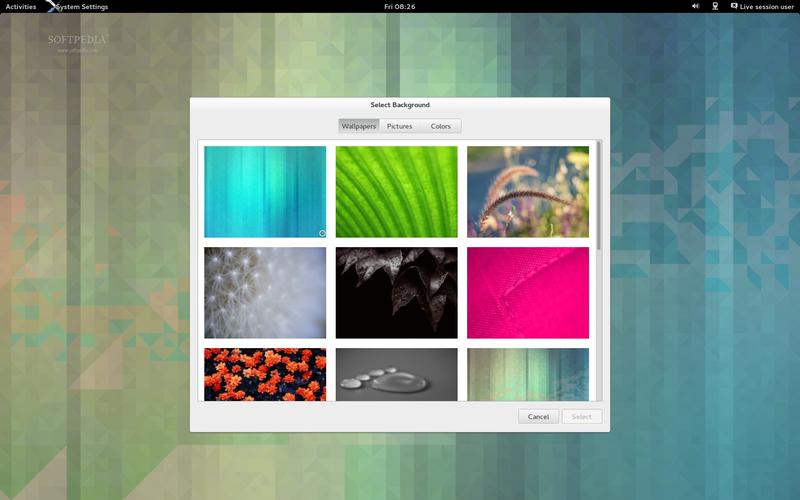Open the Activities overview

point(21,6)
